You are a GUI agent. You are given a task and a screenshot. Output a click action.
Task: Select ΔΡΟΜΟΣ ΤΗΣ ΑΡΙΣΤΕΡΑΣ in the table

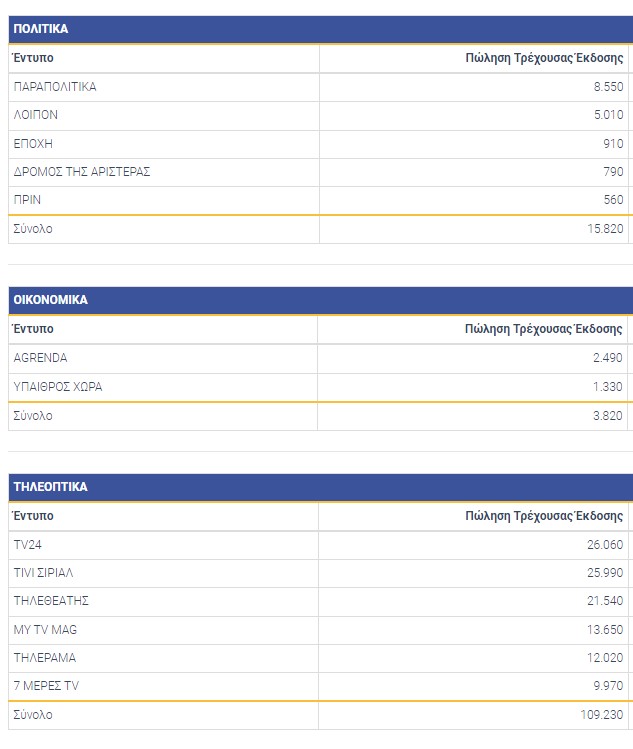click(x=82, y=172)
